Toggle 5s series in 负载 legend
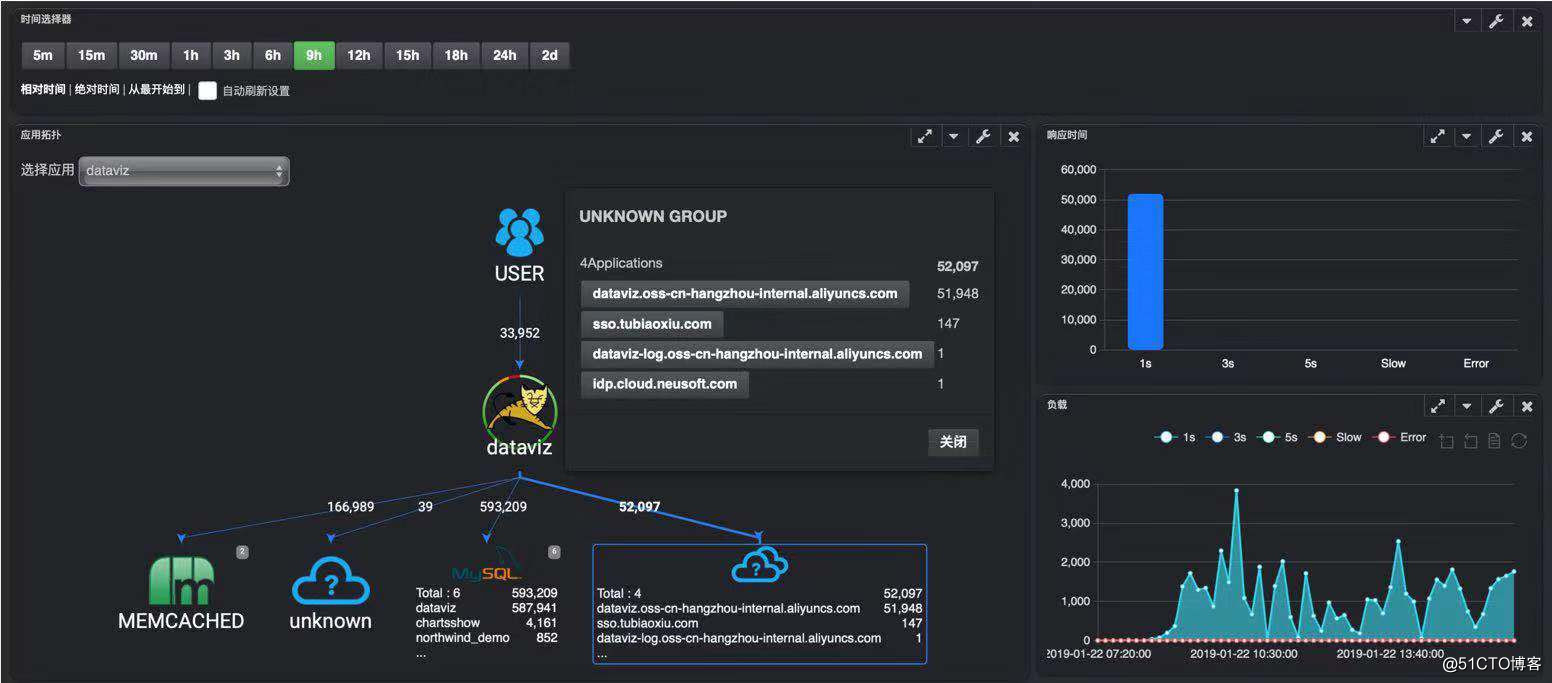This screenshot has width=1552, height=683. click(1277, 437)
